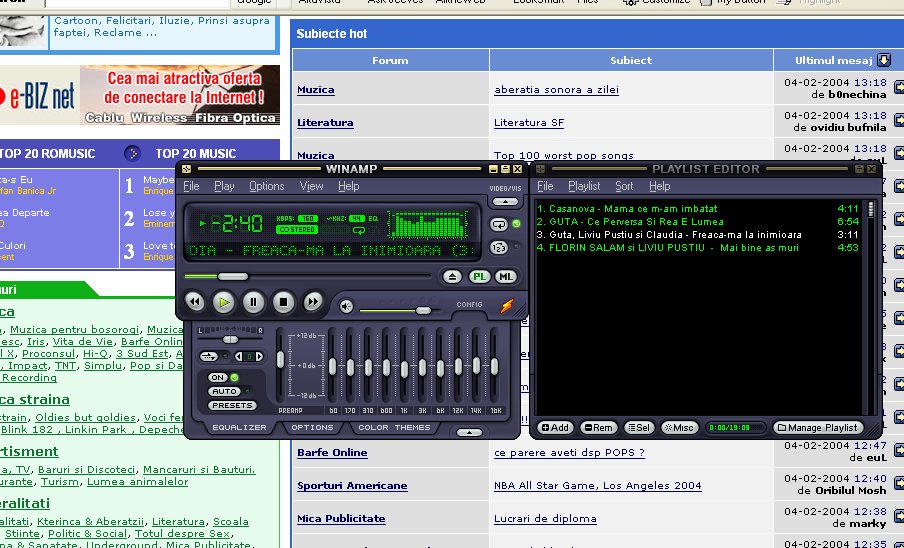Mute audio via speaker icon in Winamp
904x548 pixels.
point(346,307)
